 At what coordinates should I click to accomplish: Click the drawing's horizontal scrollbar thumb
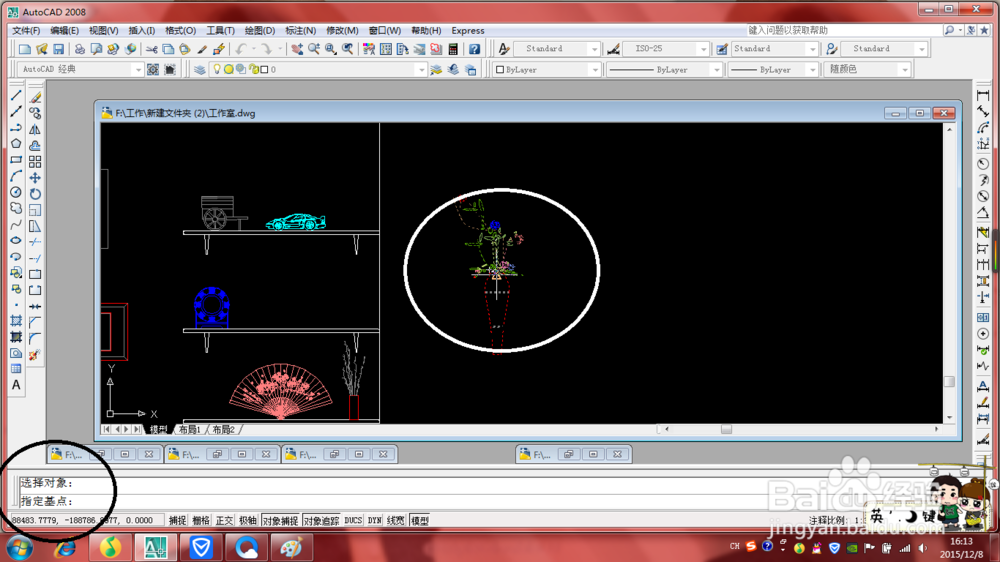pyautogui.click(x=726, y=429)
